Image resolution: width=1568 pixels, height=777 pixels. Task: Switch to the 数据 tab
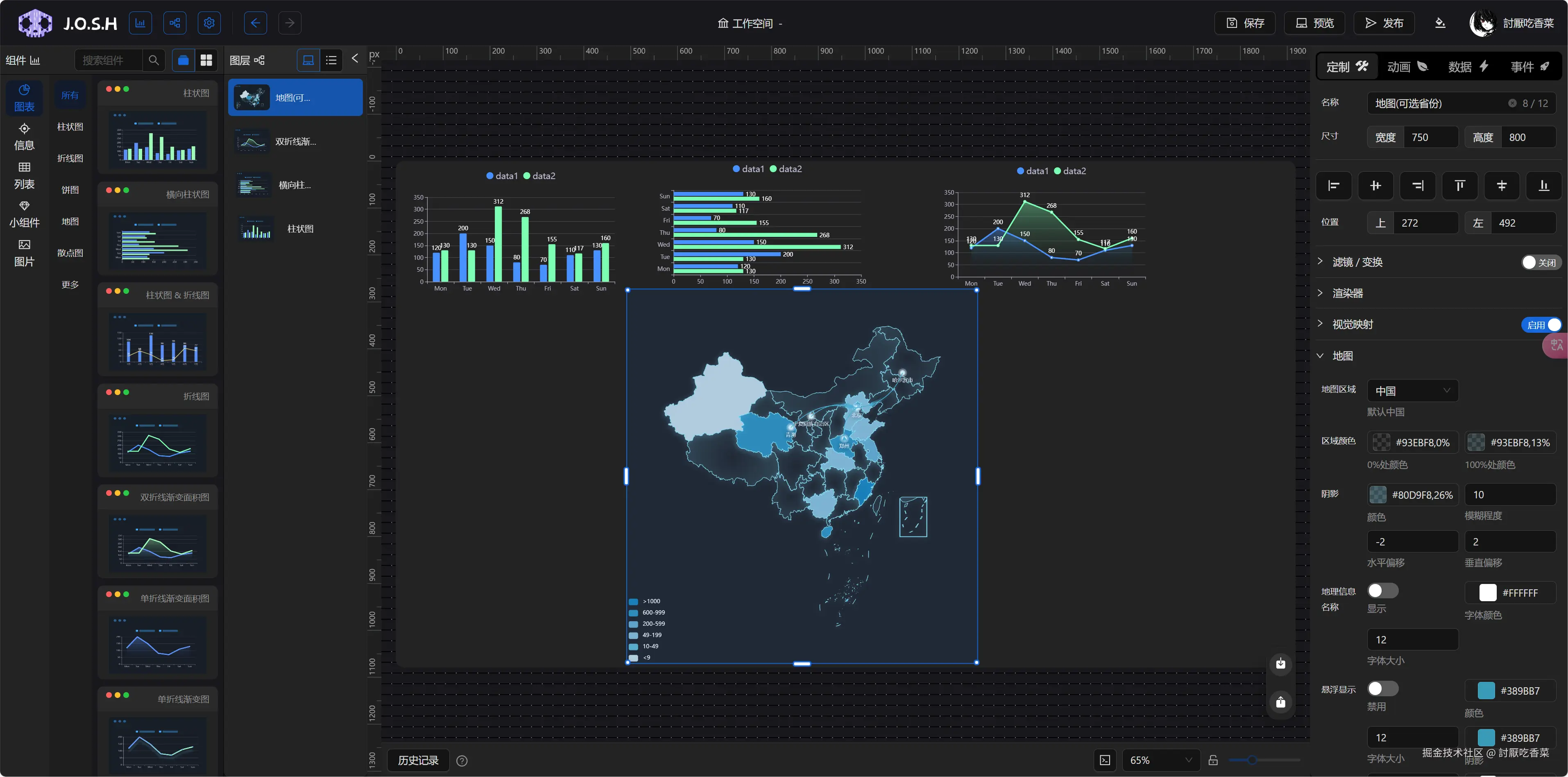pyautogui.click(x=1468, y=66)
